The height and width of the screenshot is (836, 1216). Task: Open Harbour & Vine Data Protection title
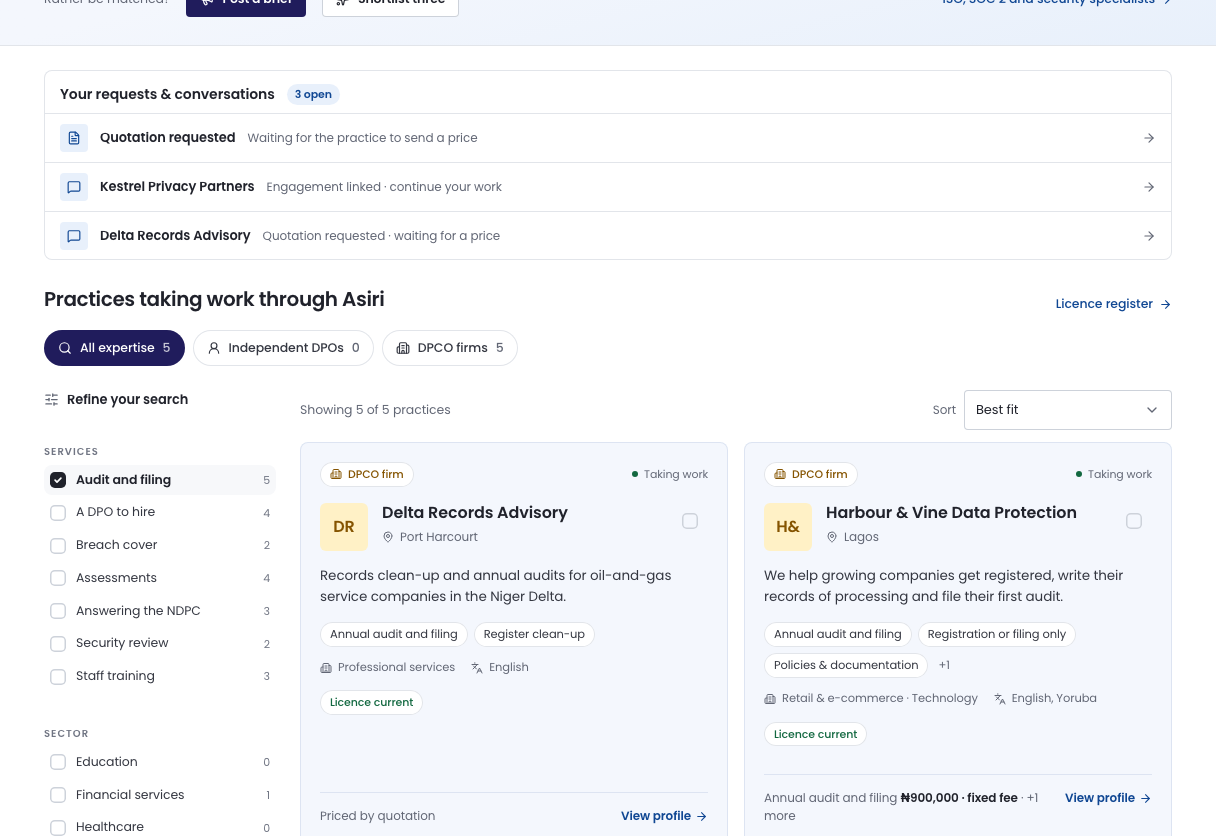pos(951,513)
